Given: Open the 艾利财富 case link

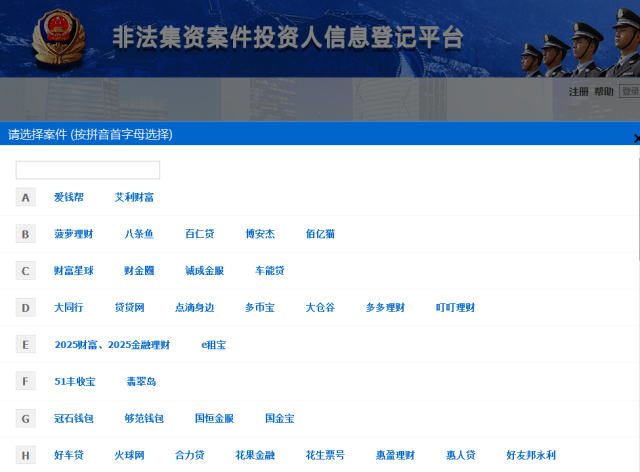Looking at the screenshot, I should coord(134,197).
